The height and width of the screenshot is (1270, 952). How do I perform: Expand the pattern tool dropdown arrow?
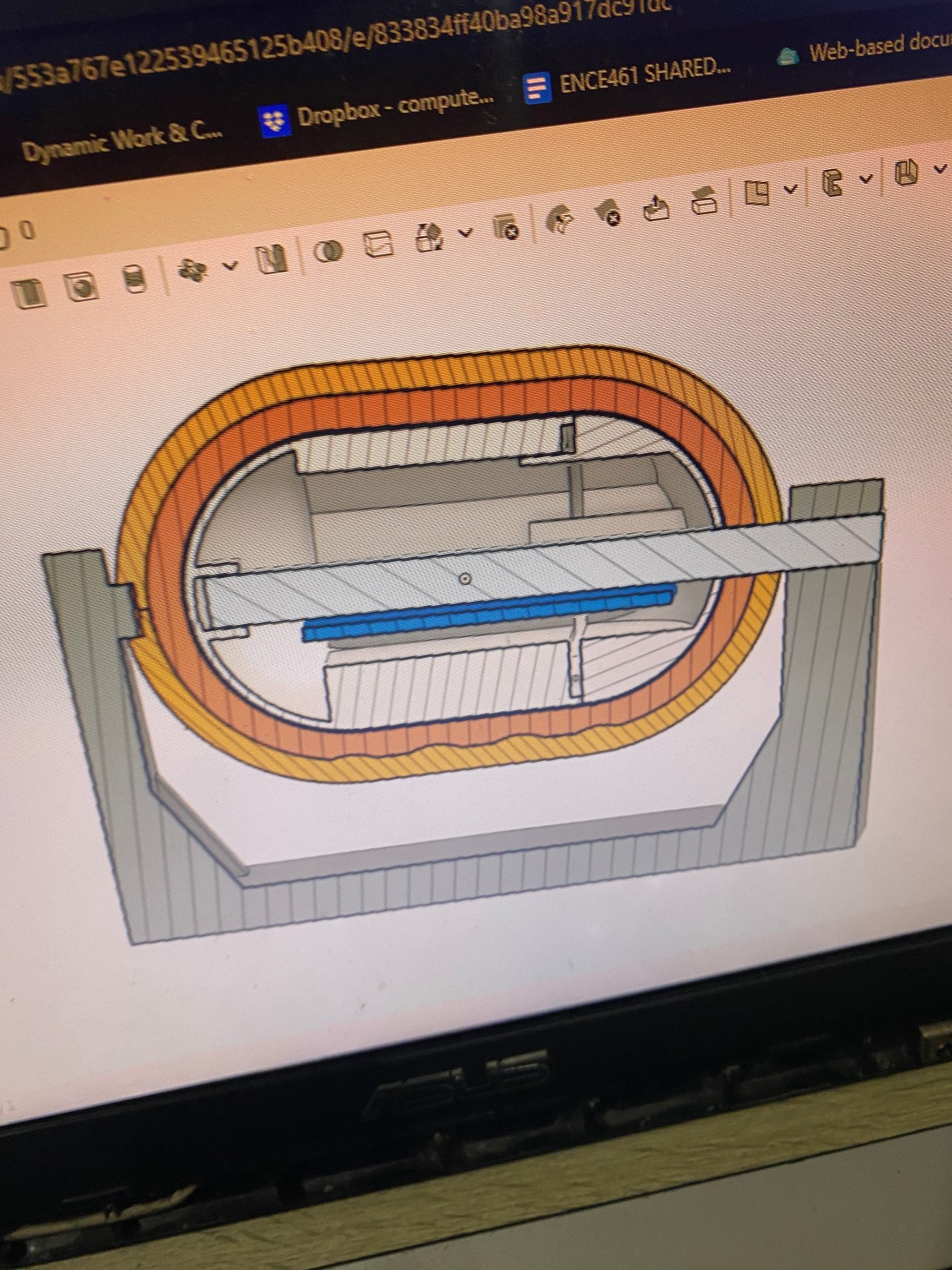229,266
